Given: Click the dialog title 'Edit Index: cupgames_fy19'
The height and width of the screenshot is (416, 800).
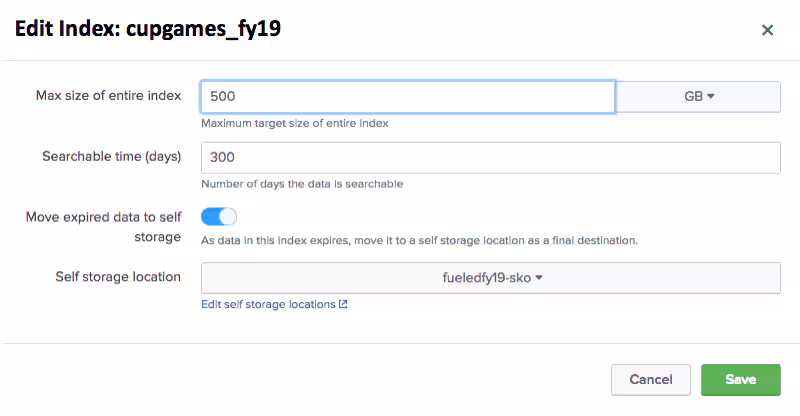Looking at the screenshot, I should point(147,29).
